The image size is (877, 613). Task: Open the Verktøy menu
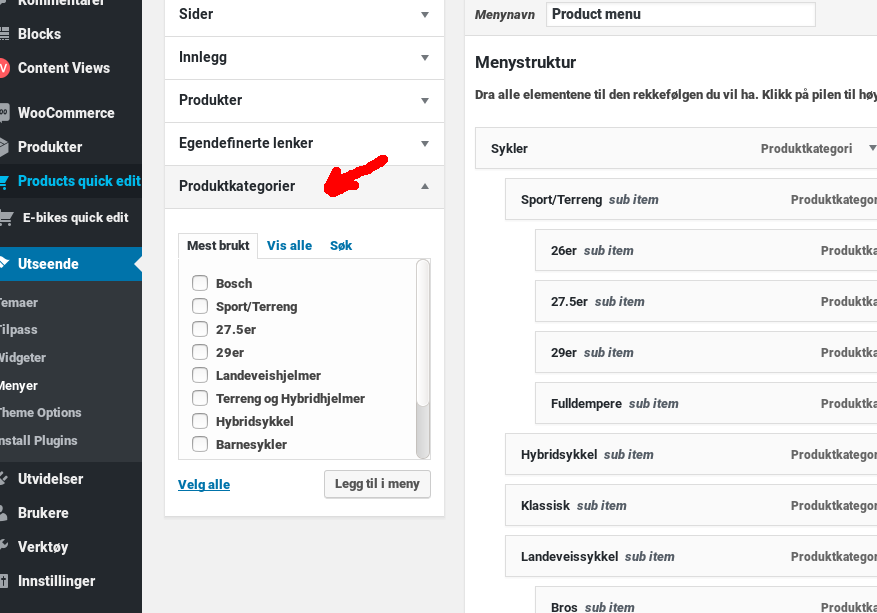43,547
